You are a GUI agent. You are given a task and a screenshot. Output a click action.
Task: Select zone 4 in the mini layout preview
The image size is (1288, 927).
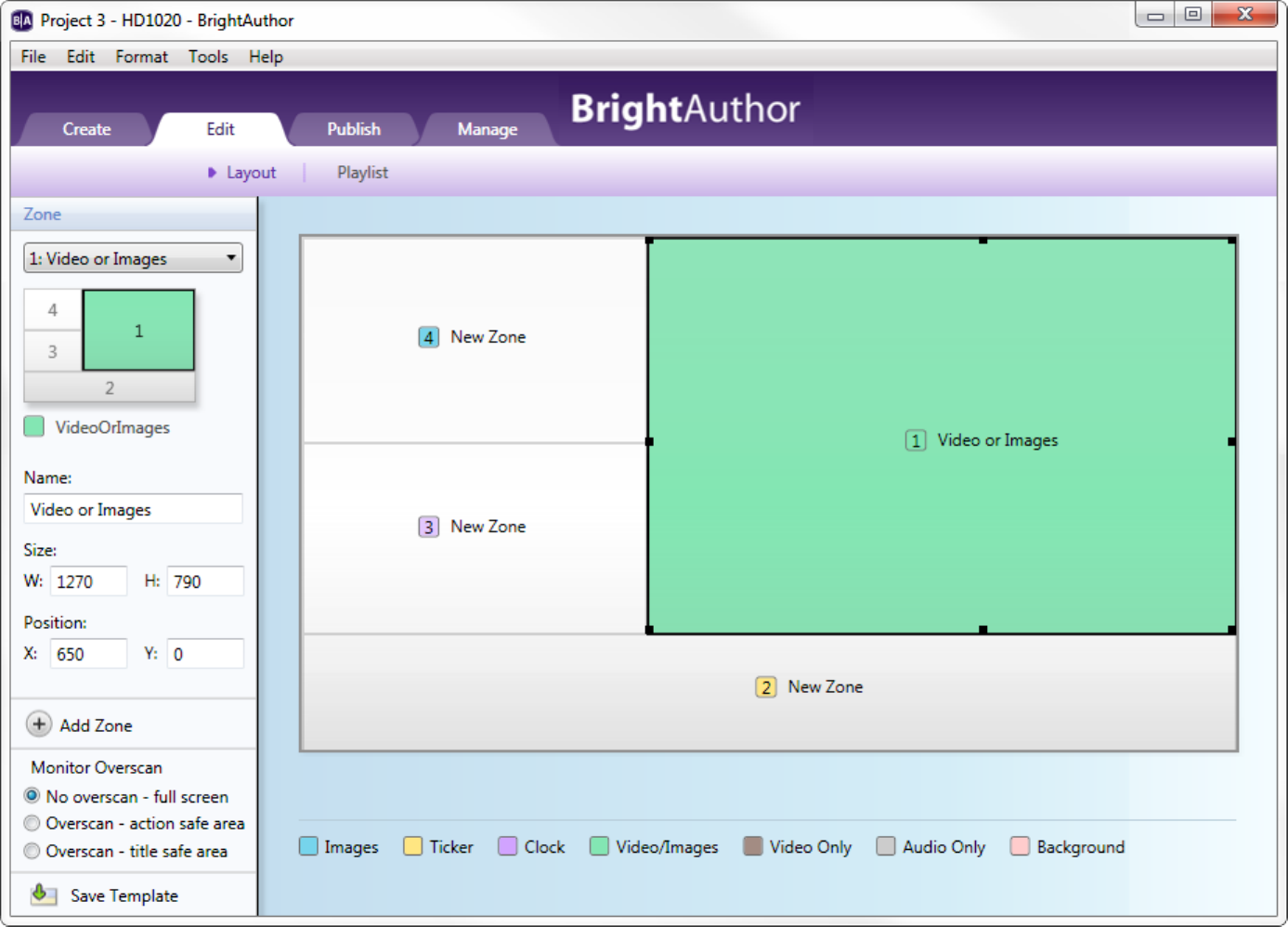53,310
